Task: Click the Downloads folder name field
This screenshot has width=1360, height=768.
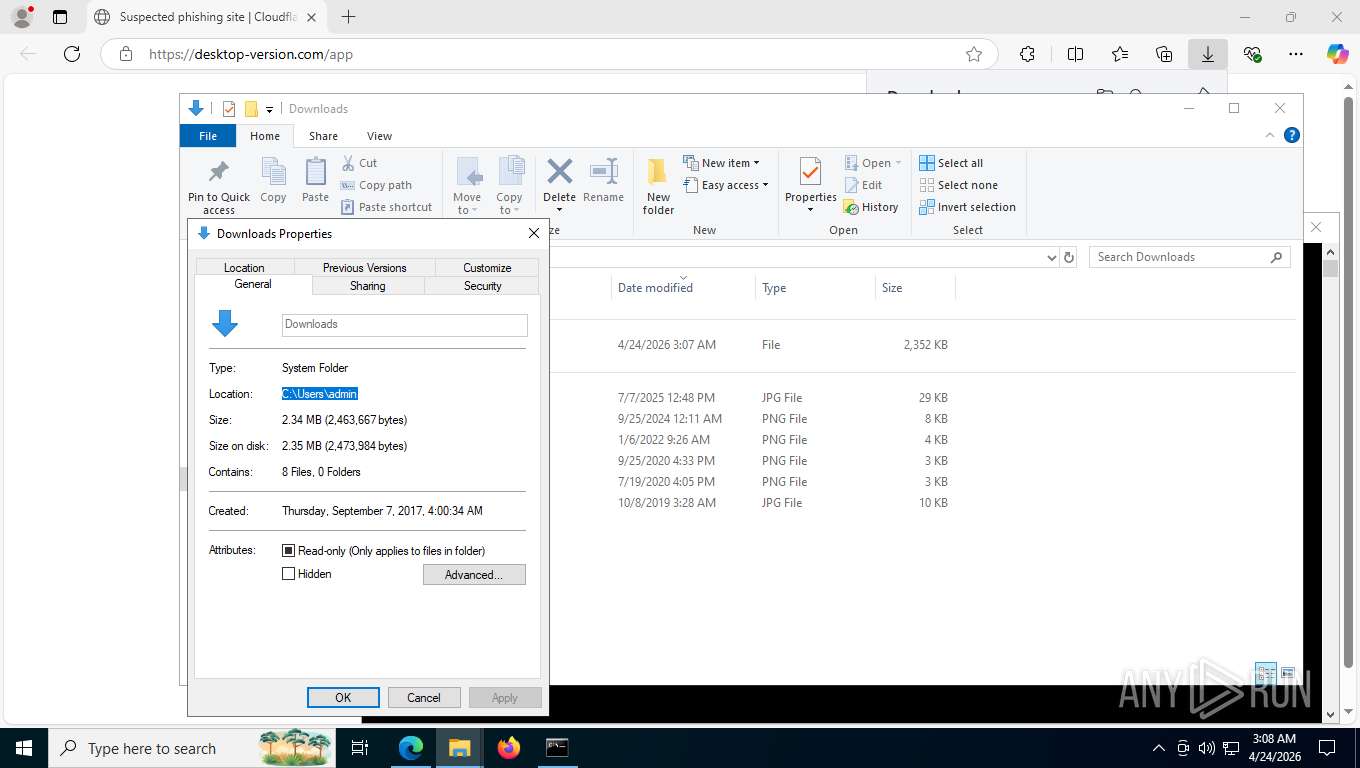Action: pyautogui.click(x=404, y=324)
